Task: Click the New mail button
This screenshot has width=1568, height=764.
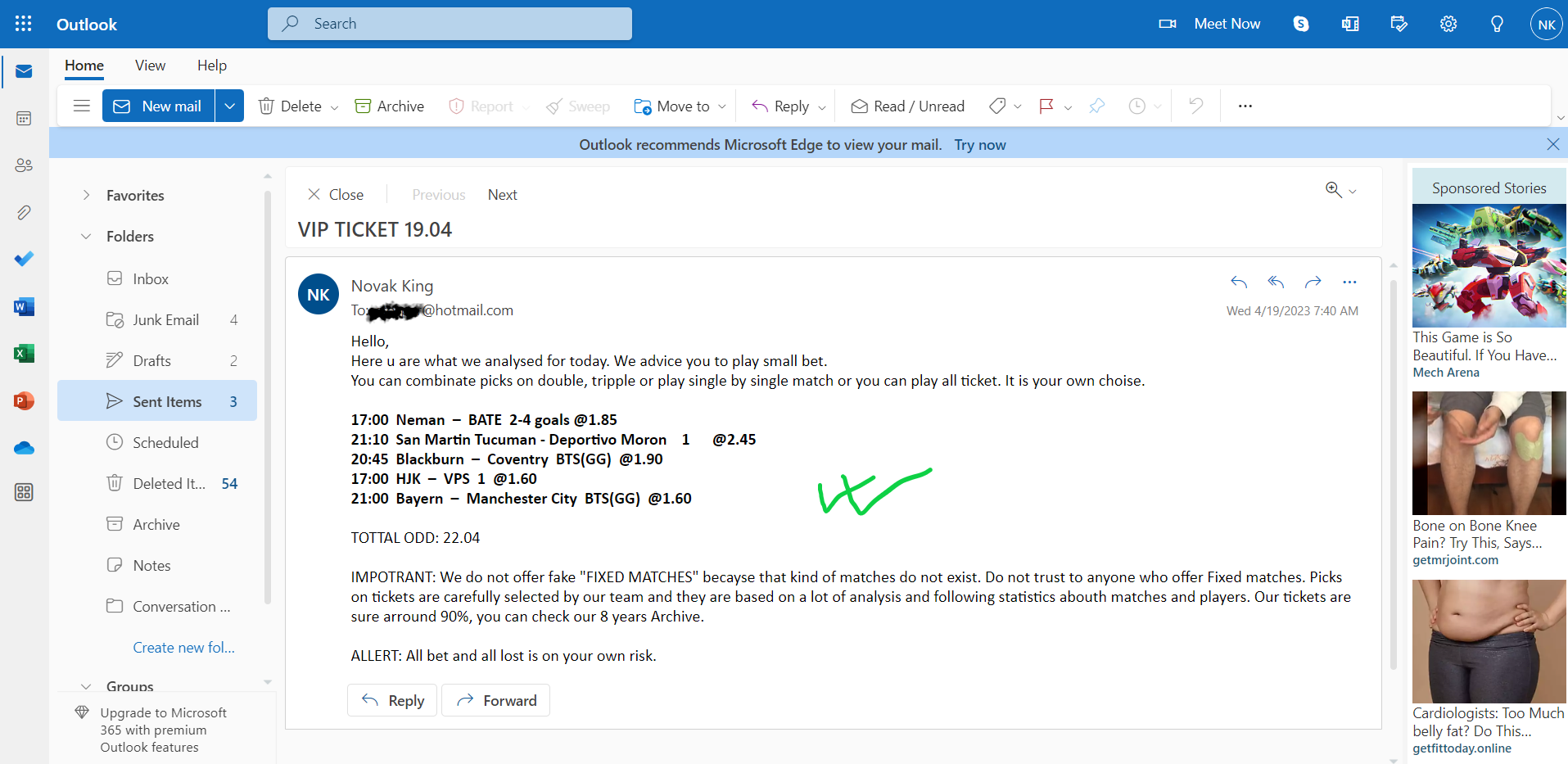Action: tap(158, 106)
